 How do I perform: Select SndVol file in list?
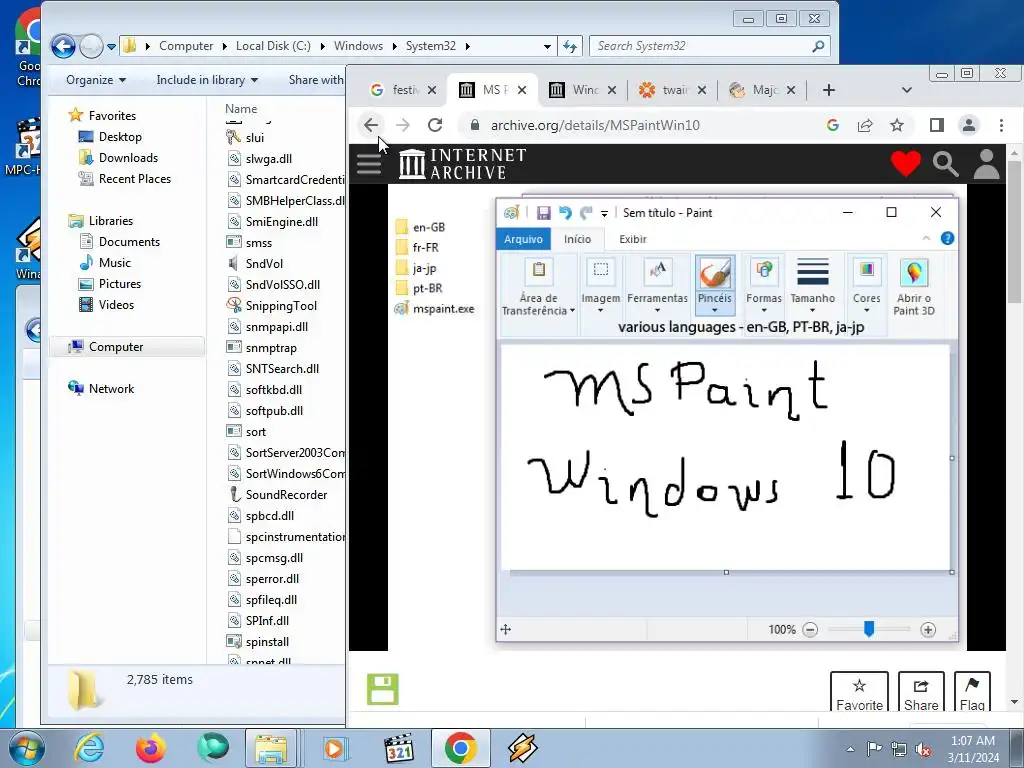(264, 263)
